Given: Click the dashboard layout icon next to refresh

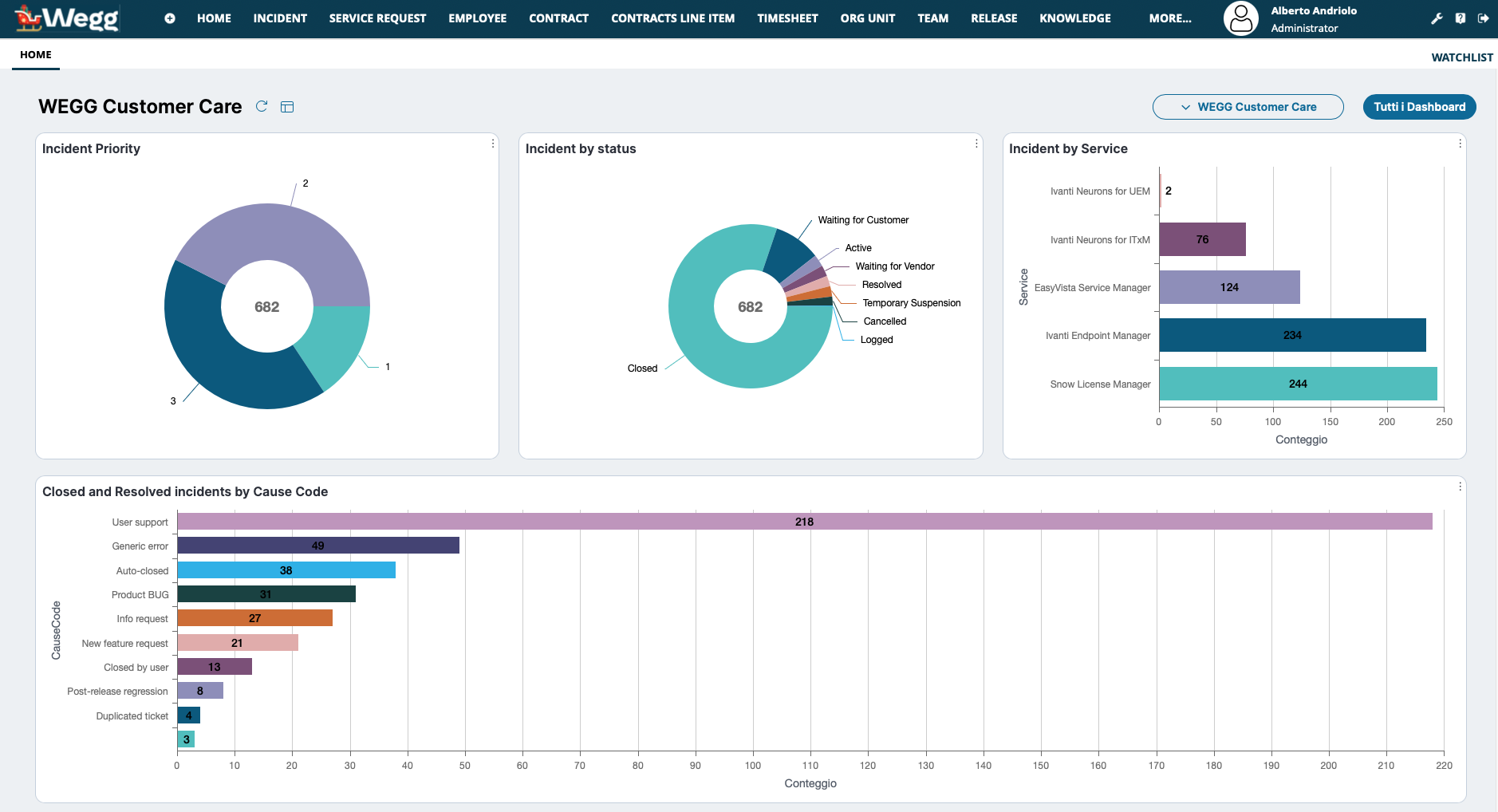Looking at the screenshot, I should [287, 107].
